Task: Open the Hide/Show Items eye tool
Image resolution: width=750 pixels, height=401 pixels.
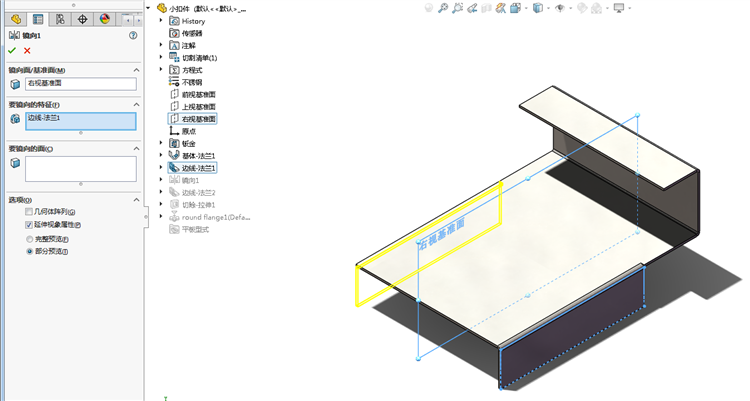Action: 560,8
